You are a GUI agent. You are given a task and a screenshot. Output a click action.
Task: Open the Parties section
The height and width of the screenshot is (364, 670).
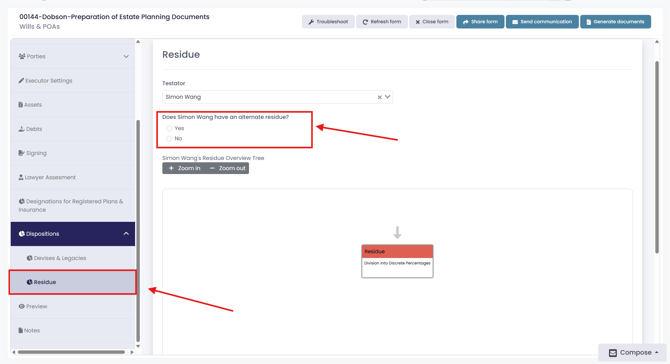point(73,56)
